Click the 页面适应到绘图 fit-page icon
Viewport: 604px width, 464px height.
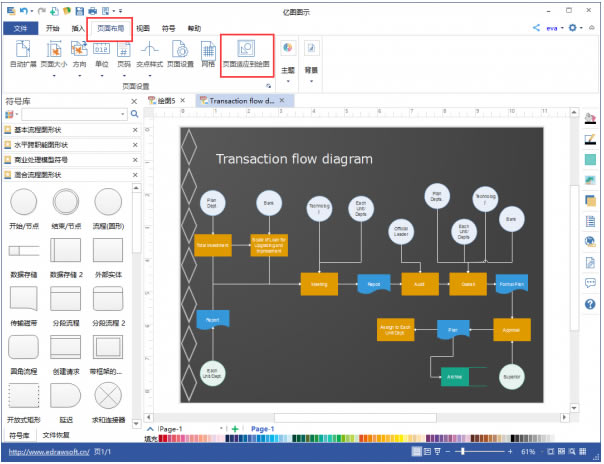(x=247, y=50)
